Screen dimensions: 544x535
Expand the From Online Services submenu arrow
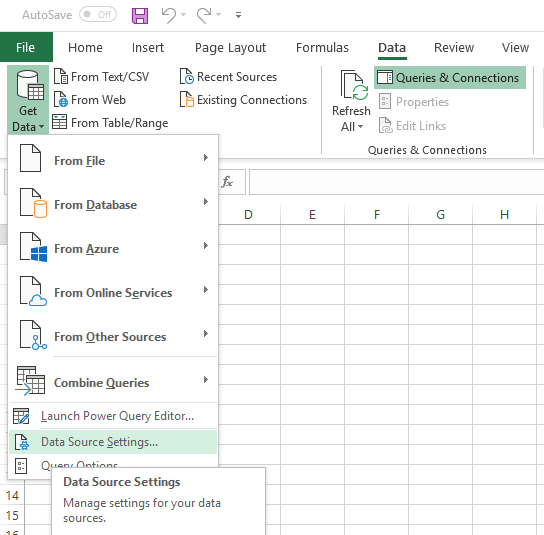point(206,290)
